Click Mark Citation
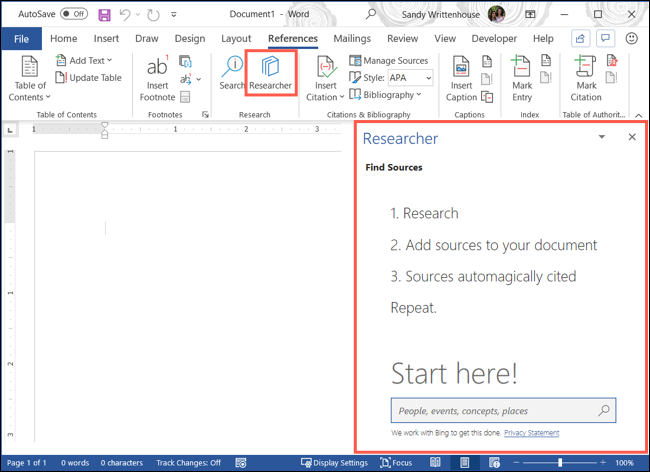The width and height of the screenshot is (650, 472). pos(586,79)
